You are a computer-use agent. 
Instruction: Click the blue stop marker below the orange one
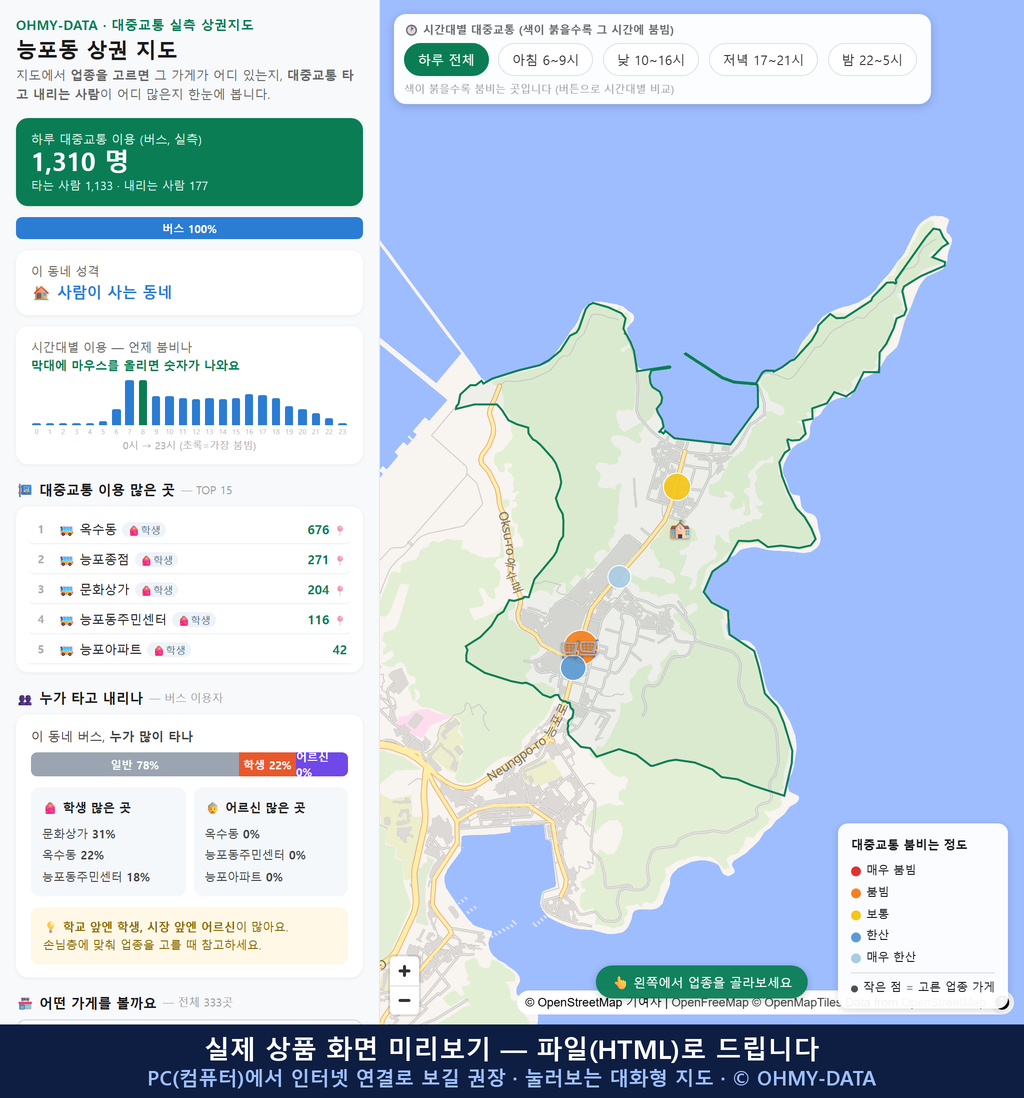[573, 668]
